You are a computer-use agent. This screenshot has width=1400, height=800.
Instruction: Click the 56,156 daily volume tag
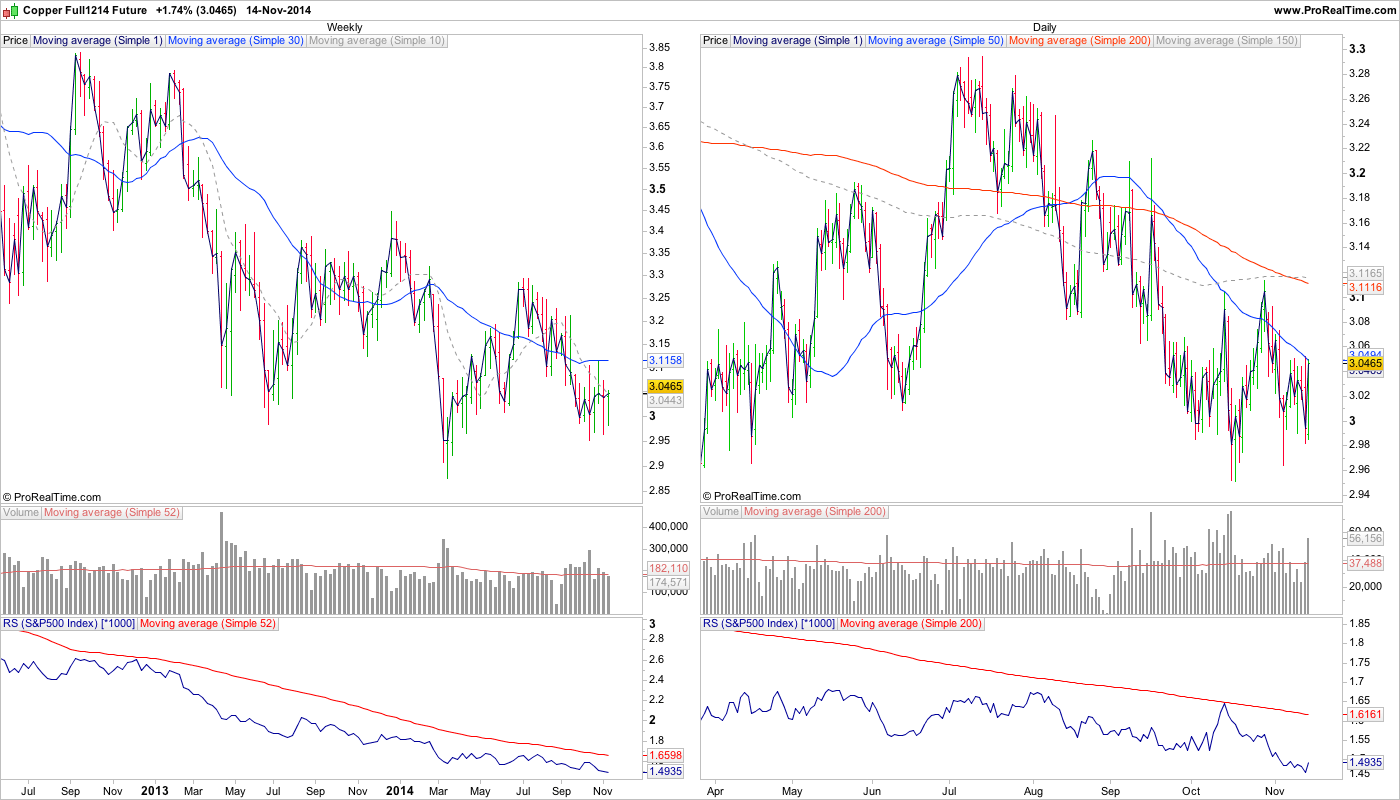[1365, 538]
